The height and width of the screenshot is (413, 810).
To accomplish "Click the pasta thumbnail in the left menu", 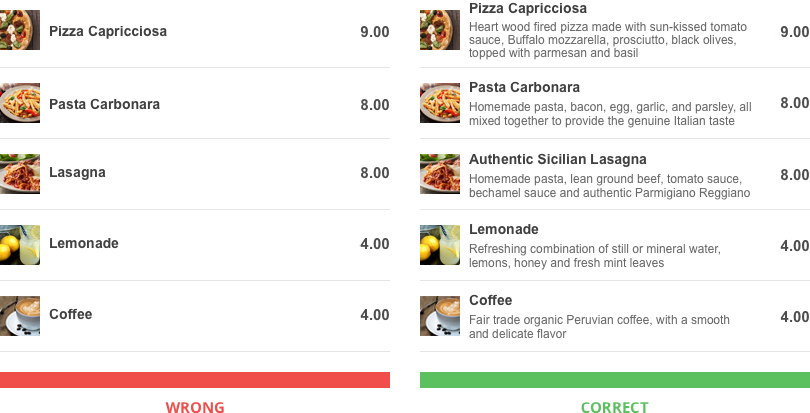I will tap(20, 103).
